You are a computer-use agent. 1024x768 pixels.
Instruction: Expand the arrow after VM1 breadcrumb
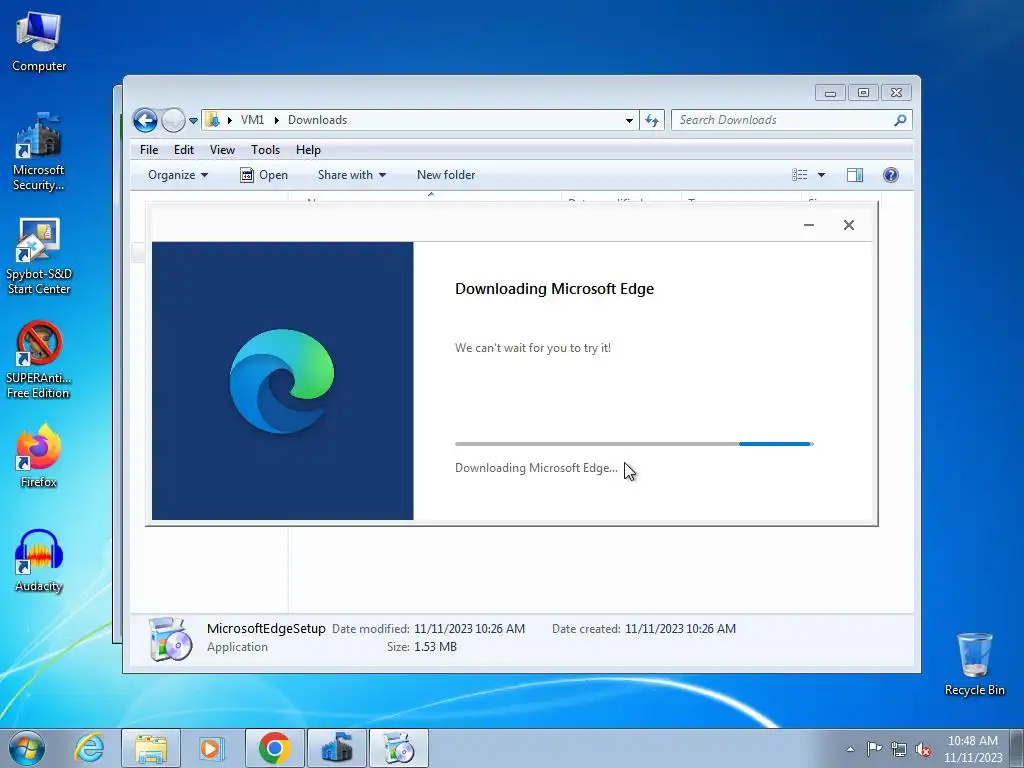tap(276, 120)
